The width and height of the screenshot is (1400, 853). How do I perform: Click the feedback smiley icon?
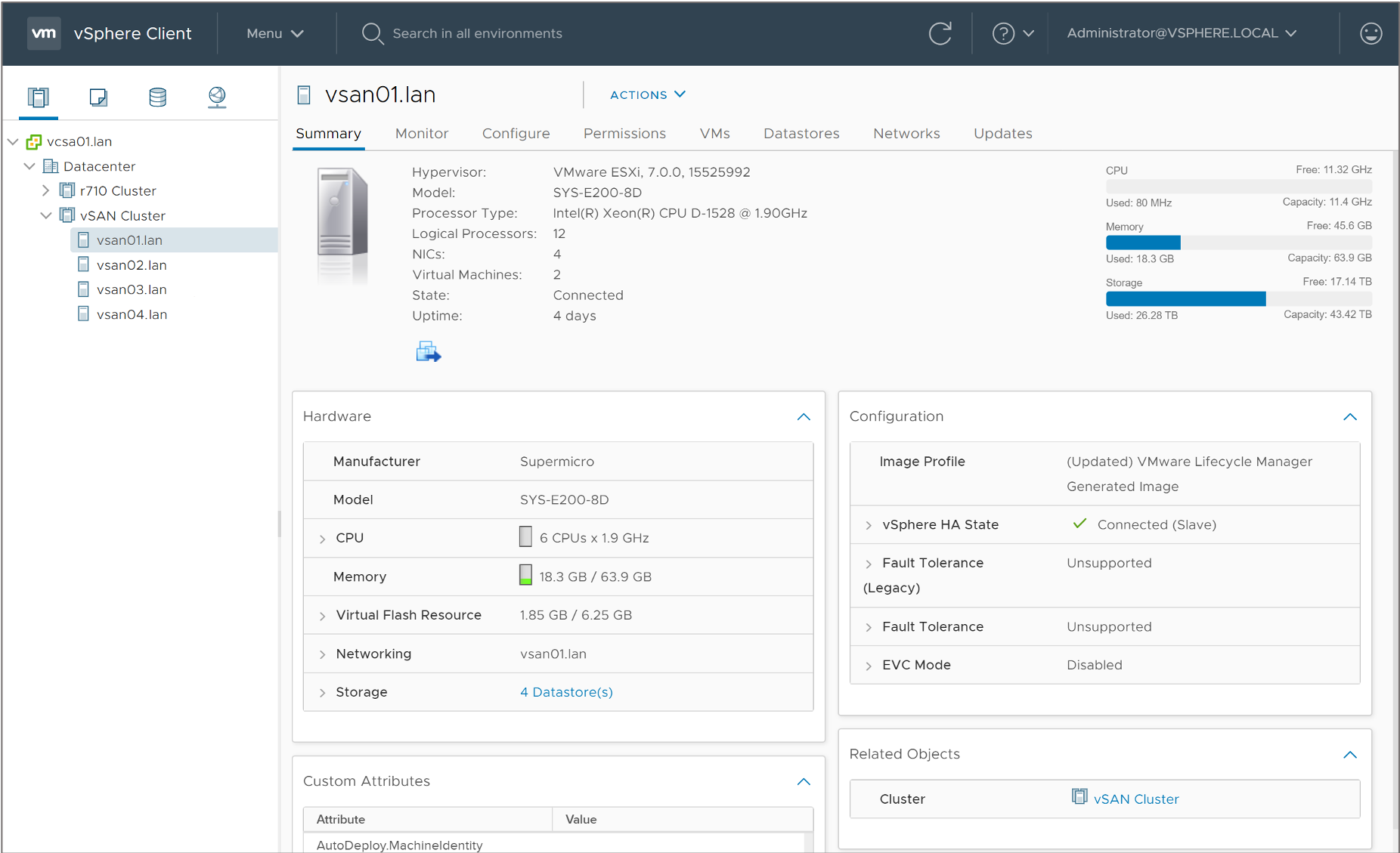1371,33
